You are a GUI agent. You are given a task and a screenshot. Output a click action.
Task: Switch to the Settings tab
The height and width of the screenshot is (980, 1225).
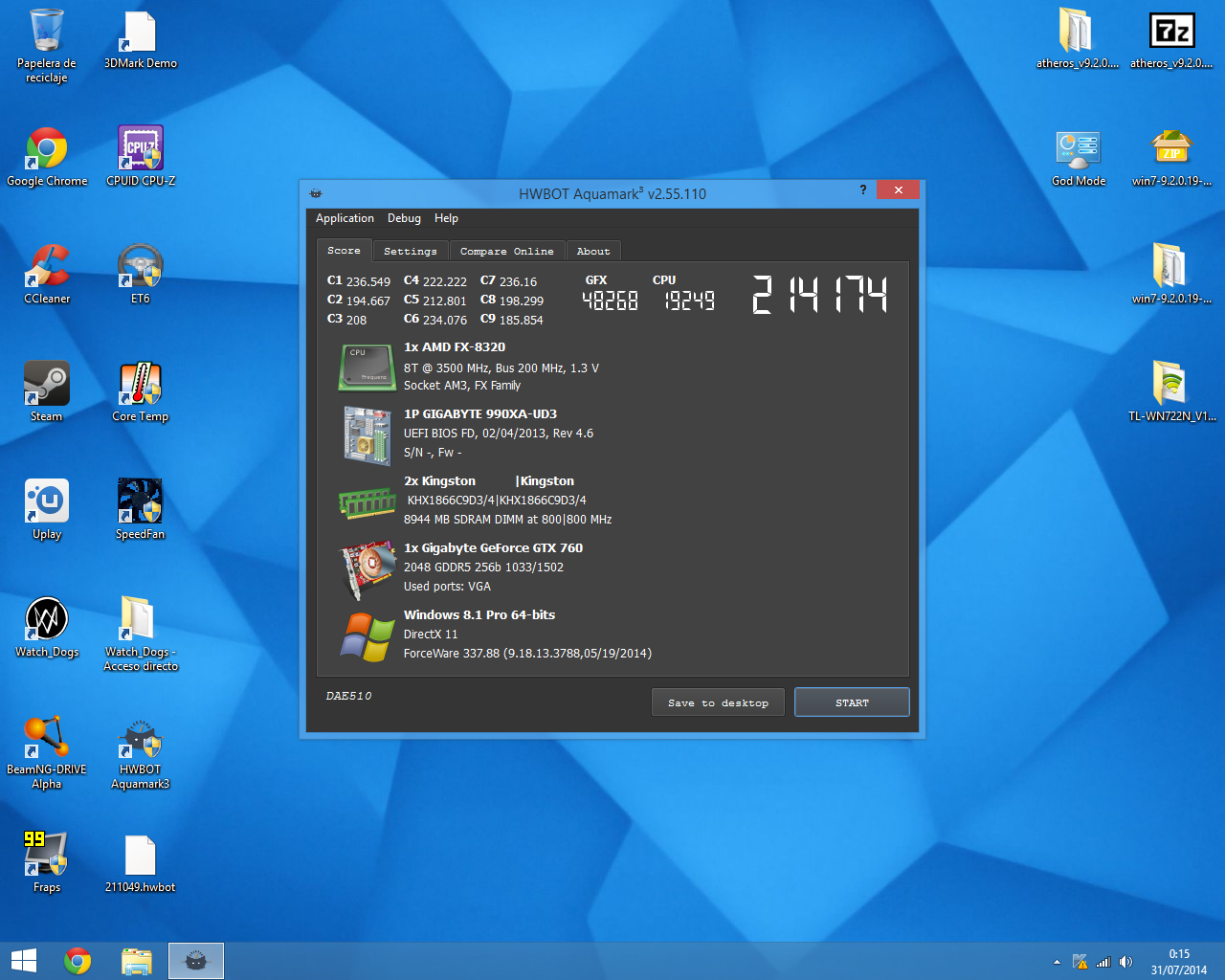pos(411,251)
